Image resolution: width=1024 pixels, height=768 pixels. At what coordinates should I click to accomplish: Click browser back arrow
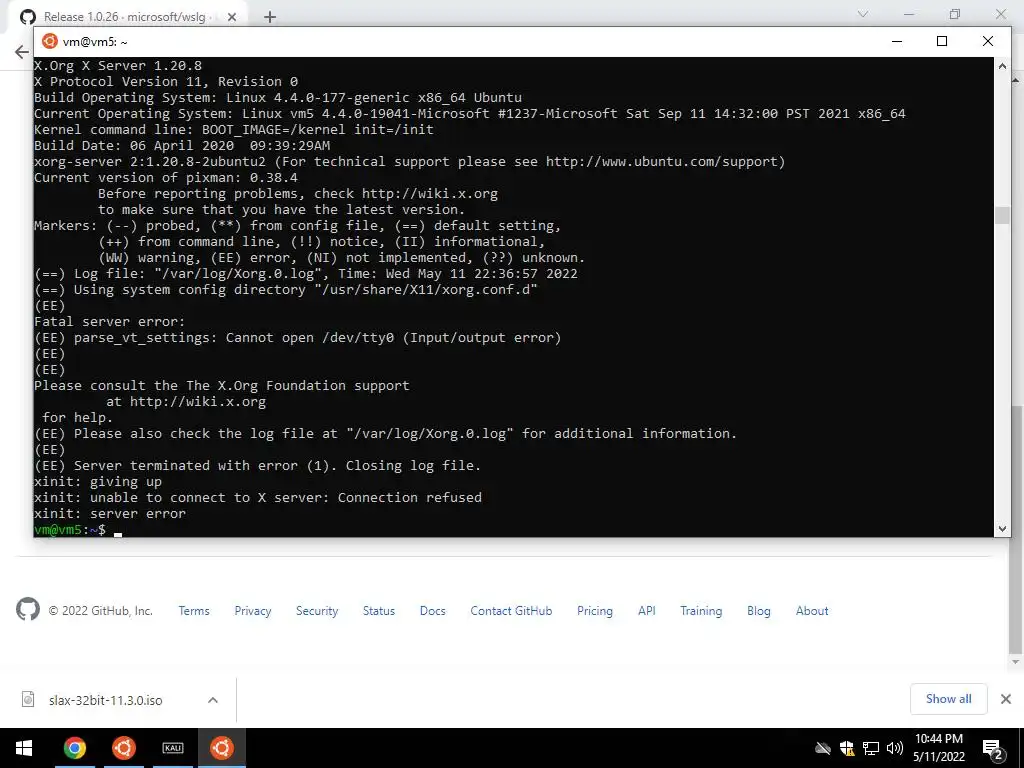coord(22,52)
